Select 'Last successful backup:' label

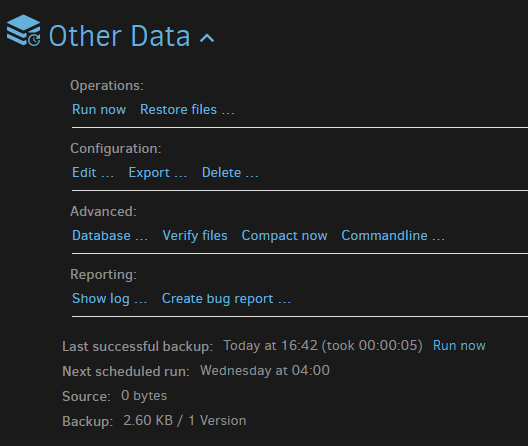pyautogui.click(x=138, y=346)
